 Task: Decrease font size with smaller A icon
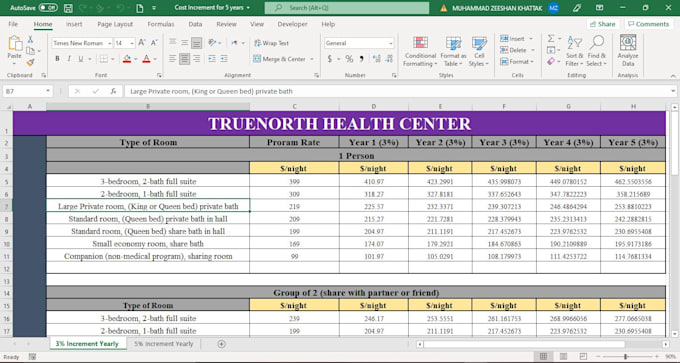pos(154,43)
